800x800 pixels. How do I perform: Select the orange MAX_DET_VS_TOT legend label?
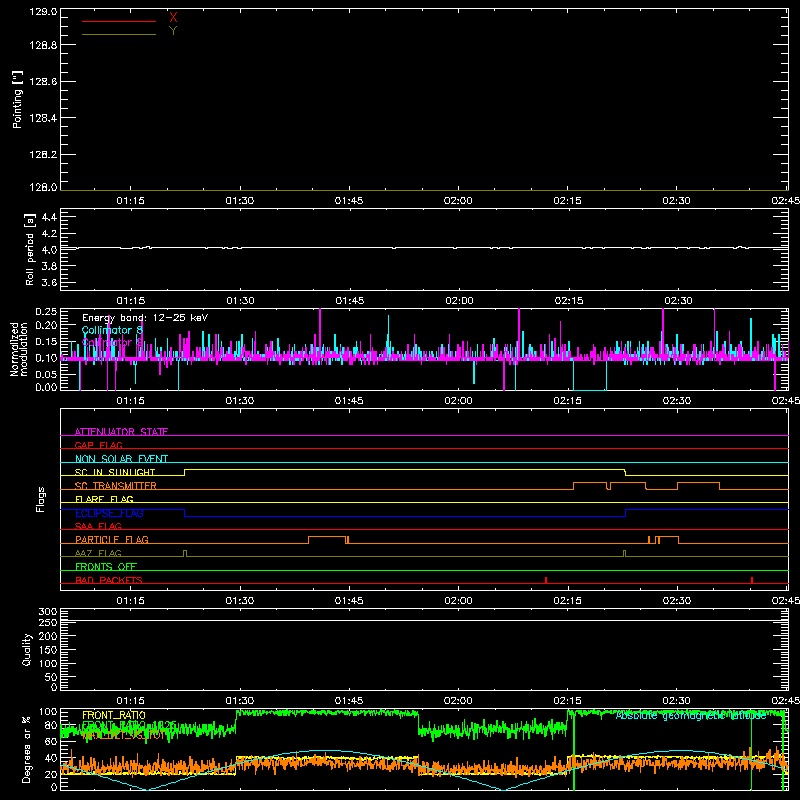pyautogui.click(x=124, y=735)
